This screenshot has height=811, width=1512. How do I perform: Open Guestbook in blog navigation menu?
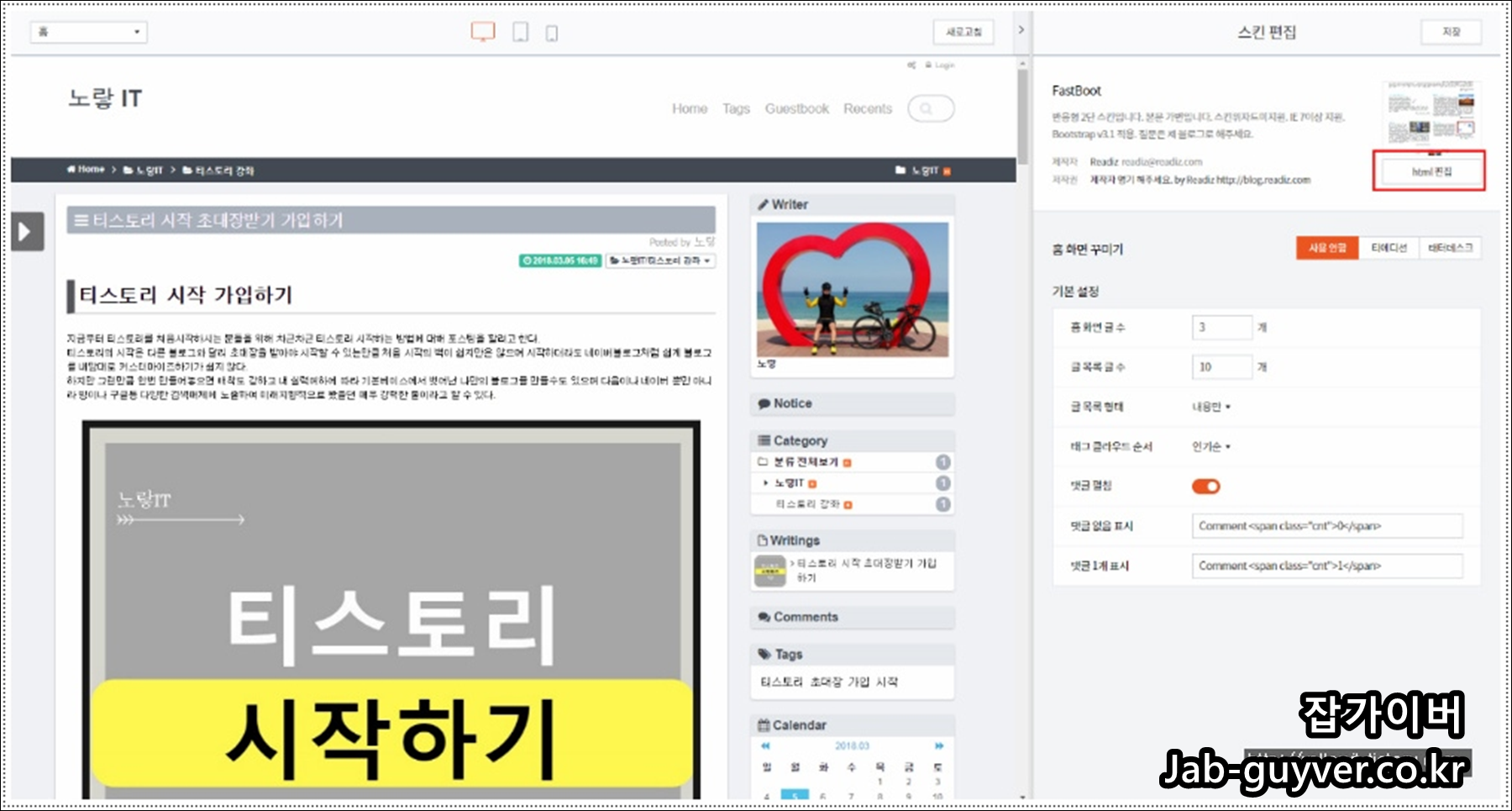[796, 108]
